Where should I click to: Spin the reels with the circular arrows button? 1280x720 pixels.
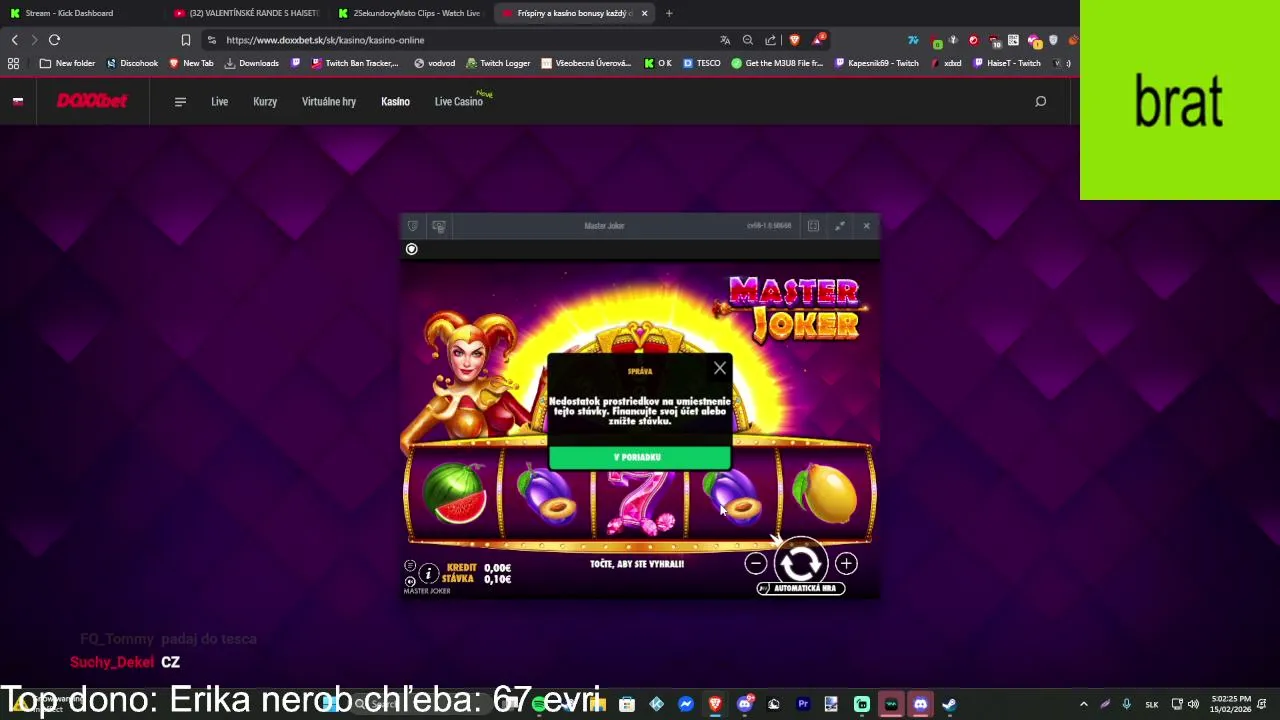[800, 564]
